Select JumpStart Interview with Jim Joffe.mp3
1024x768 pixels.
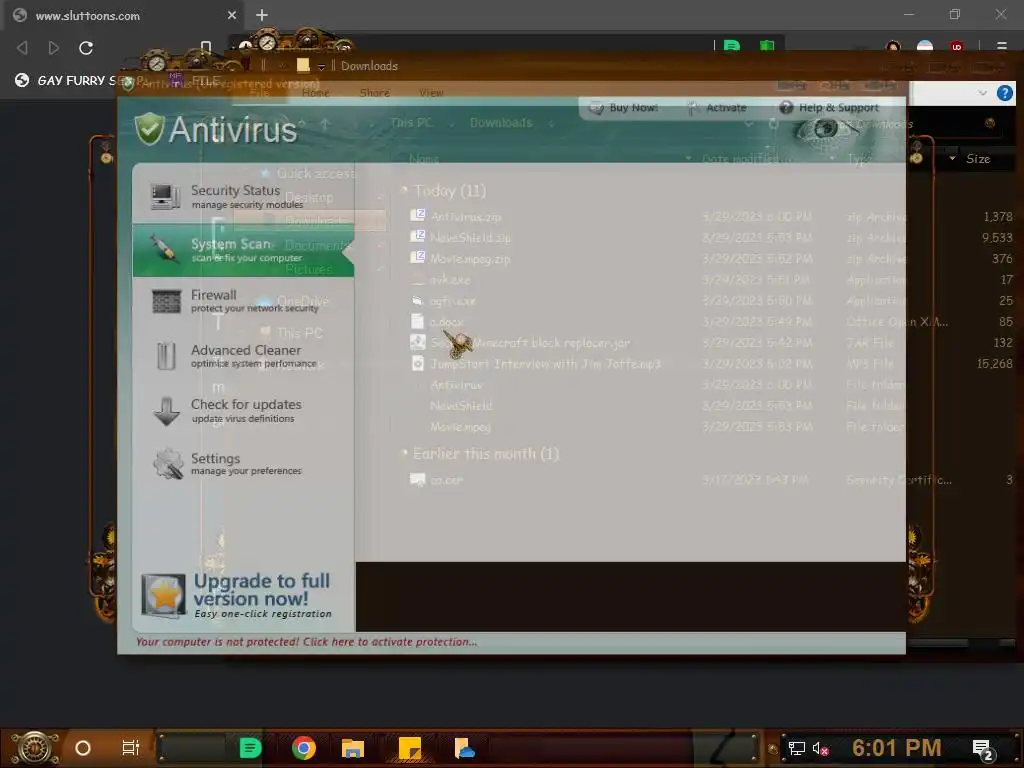(711, 364)
